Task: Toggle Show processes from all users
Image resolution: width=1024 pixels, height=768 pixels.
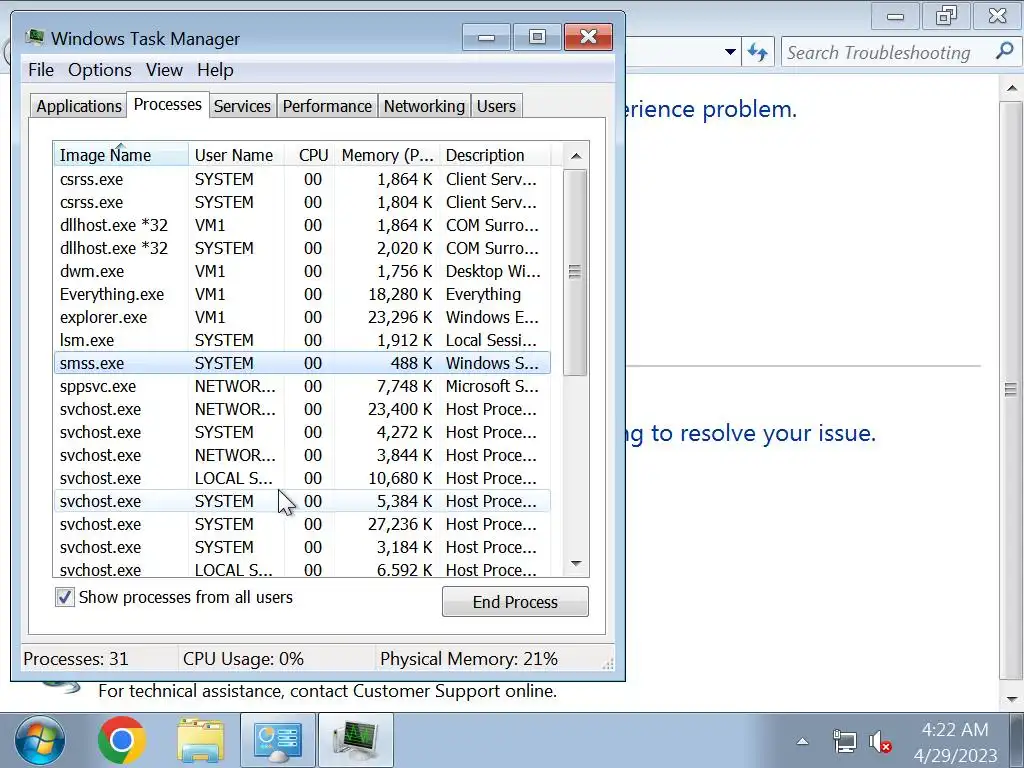Action: (x=65, y=597)
